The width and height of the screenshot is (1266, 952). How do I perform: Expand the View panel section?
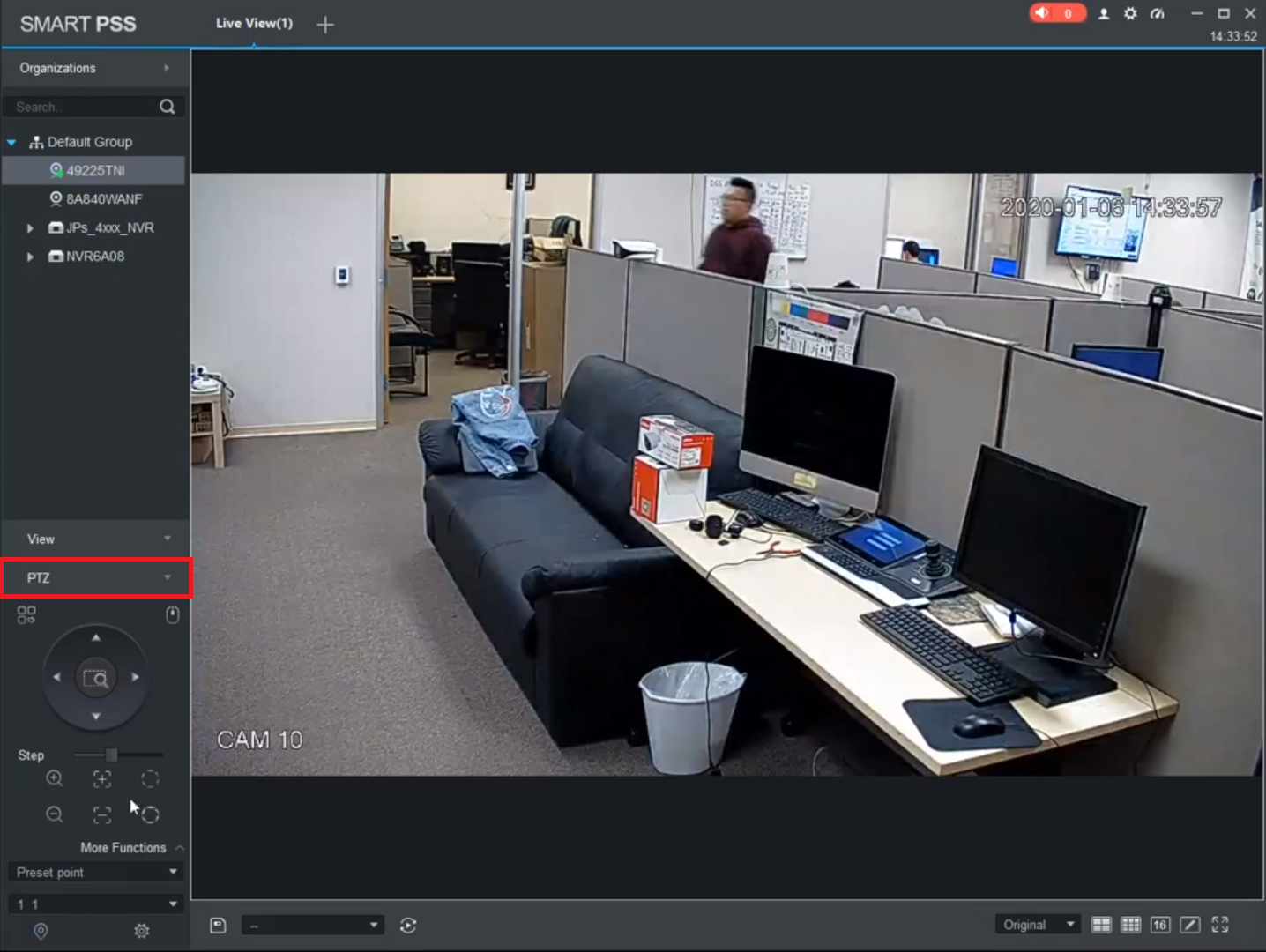tap(168, 539)
